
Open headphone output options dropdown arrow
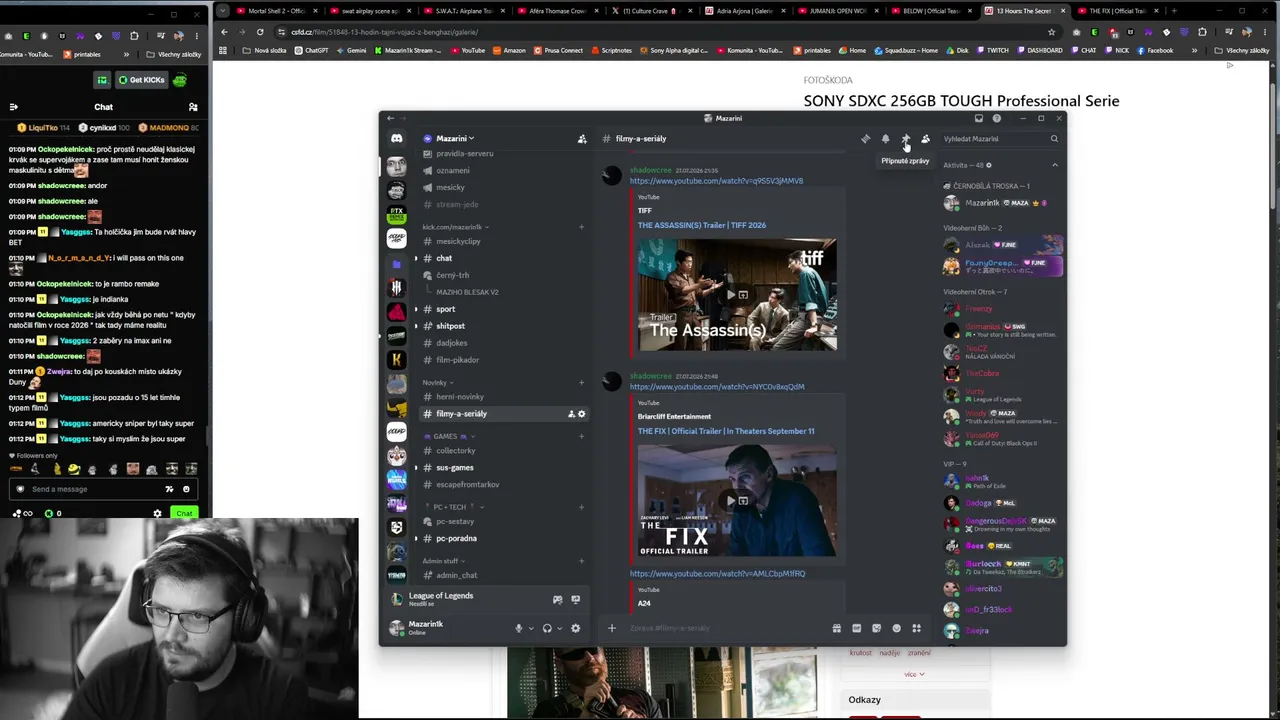(559, 628)
